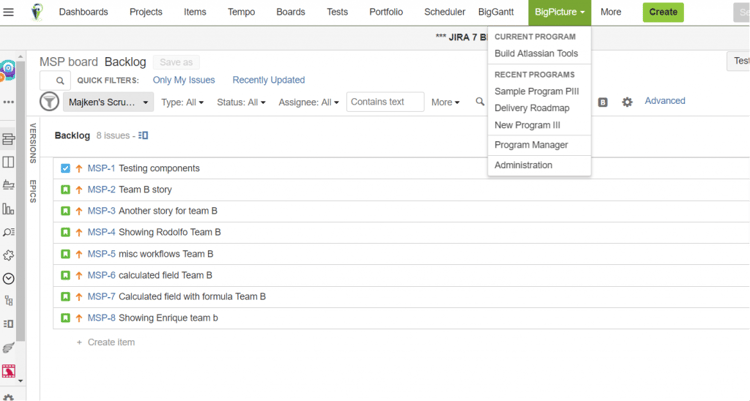Screen dimensions: 750x401
Task: Open the hamburger menu icon
Action: click(8, 12)
